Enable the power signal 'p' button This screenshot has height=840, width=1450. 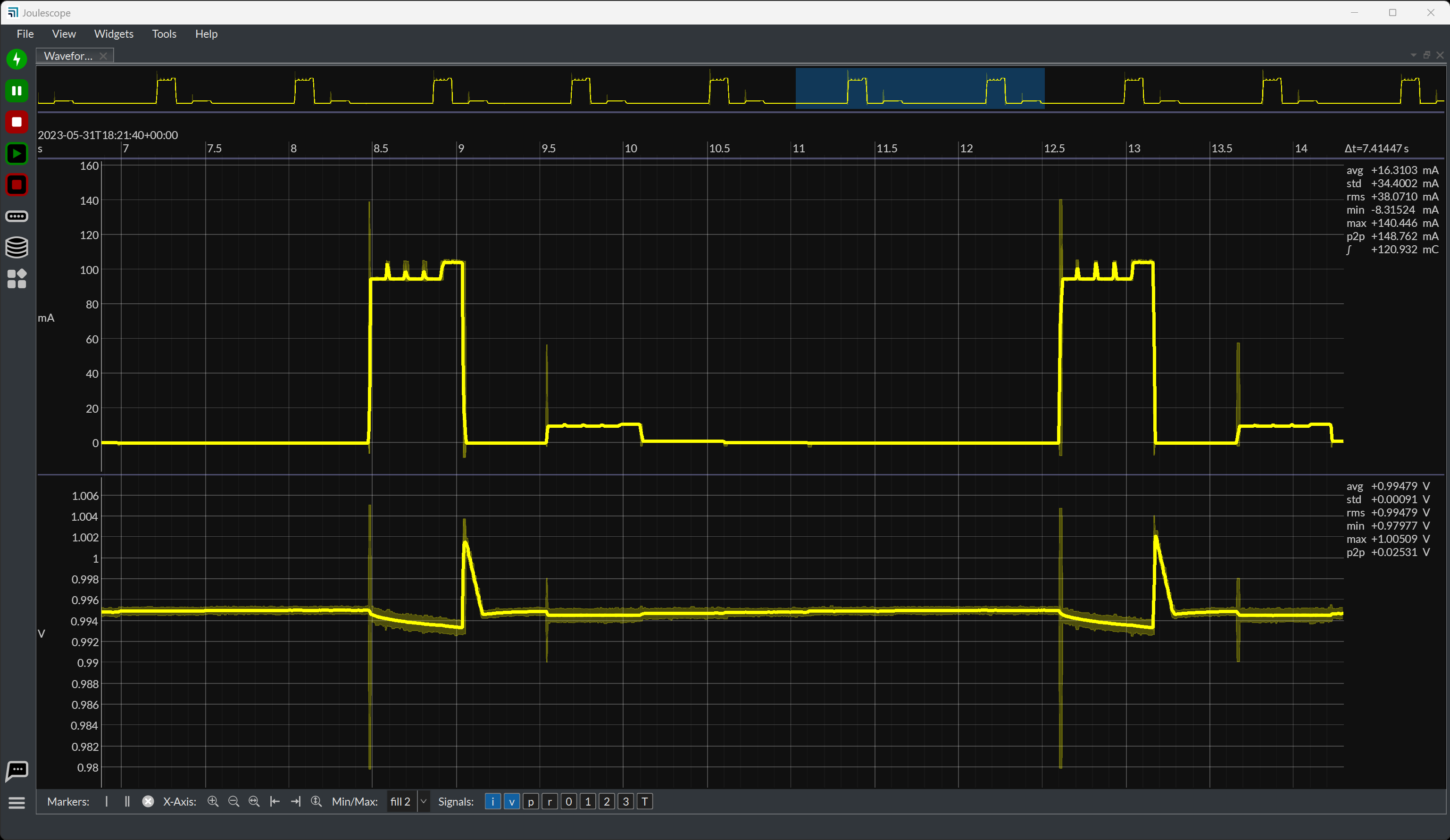pos(531,801)
